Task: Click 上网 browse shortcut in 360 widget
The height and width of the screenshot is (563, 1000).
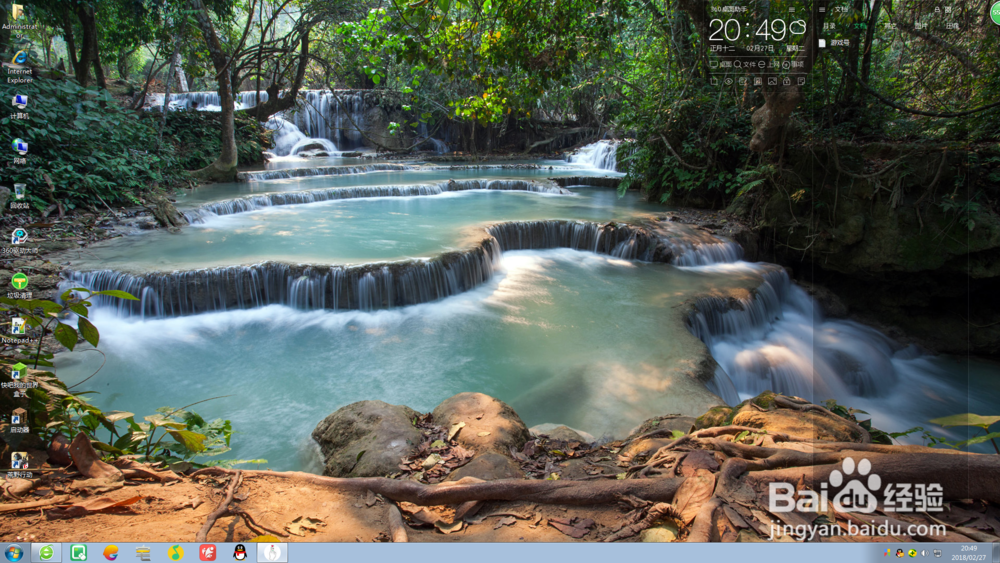Action: coord(769,64)
